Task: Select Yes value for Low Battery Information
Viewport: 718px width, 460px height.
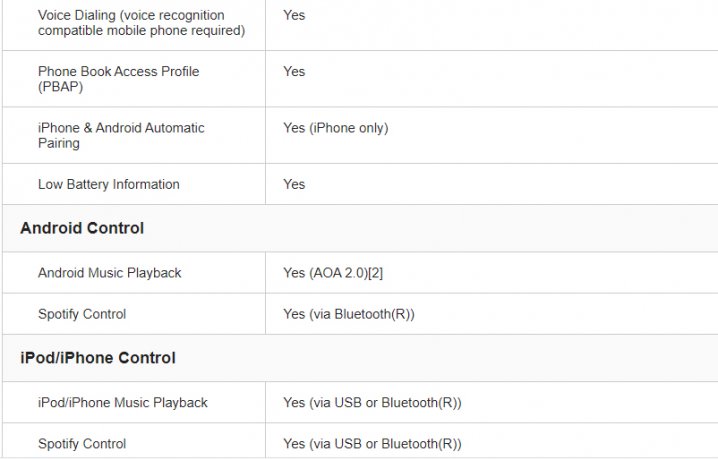Action: [294, 184]
